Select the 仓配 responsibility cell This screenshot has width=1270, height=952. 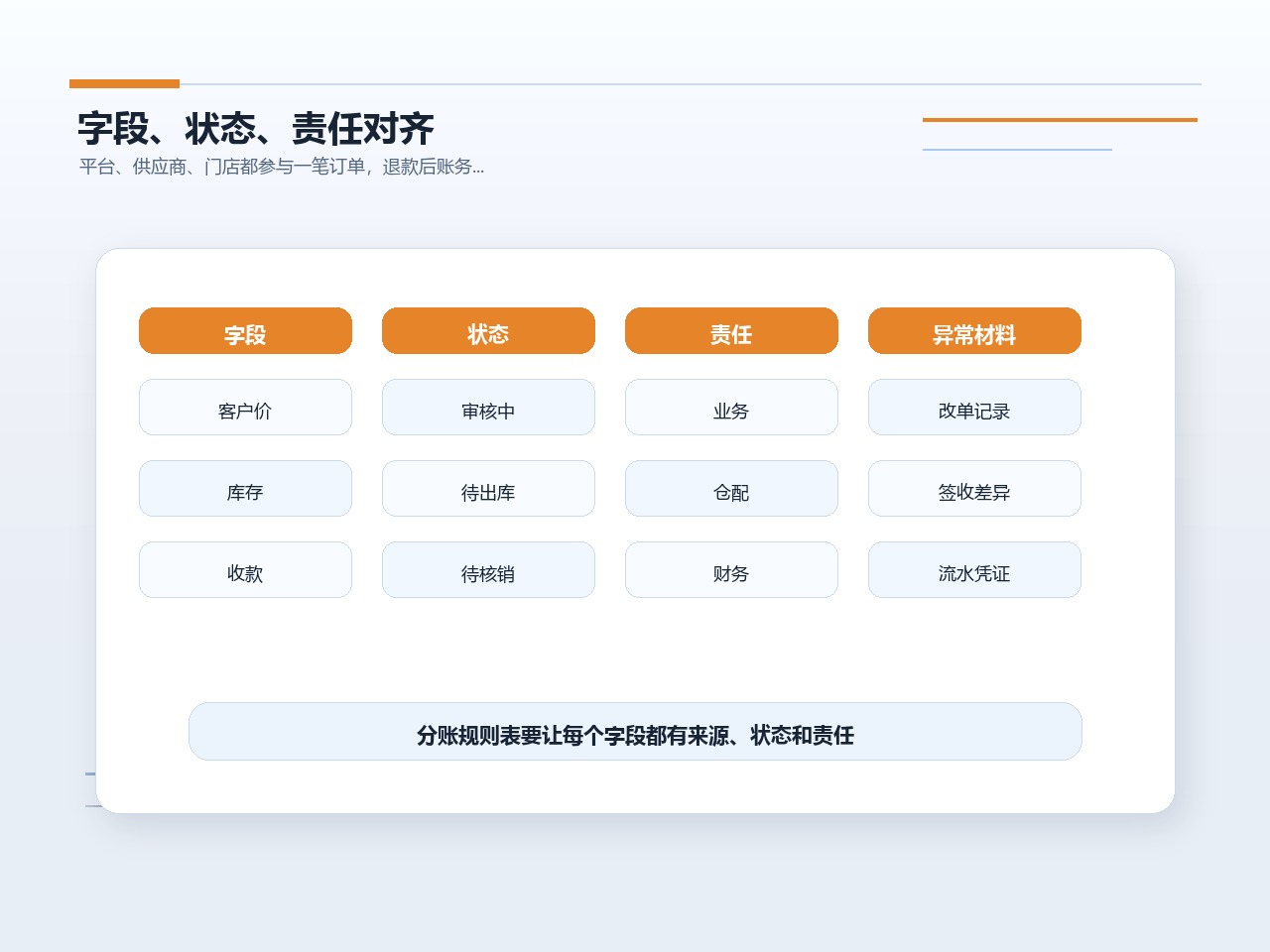[731, 489]
